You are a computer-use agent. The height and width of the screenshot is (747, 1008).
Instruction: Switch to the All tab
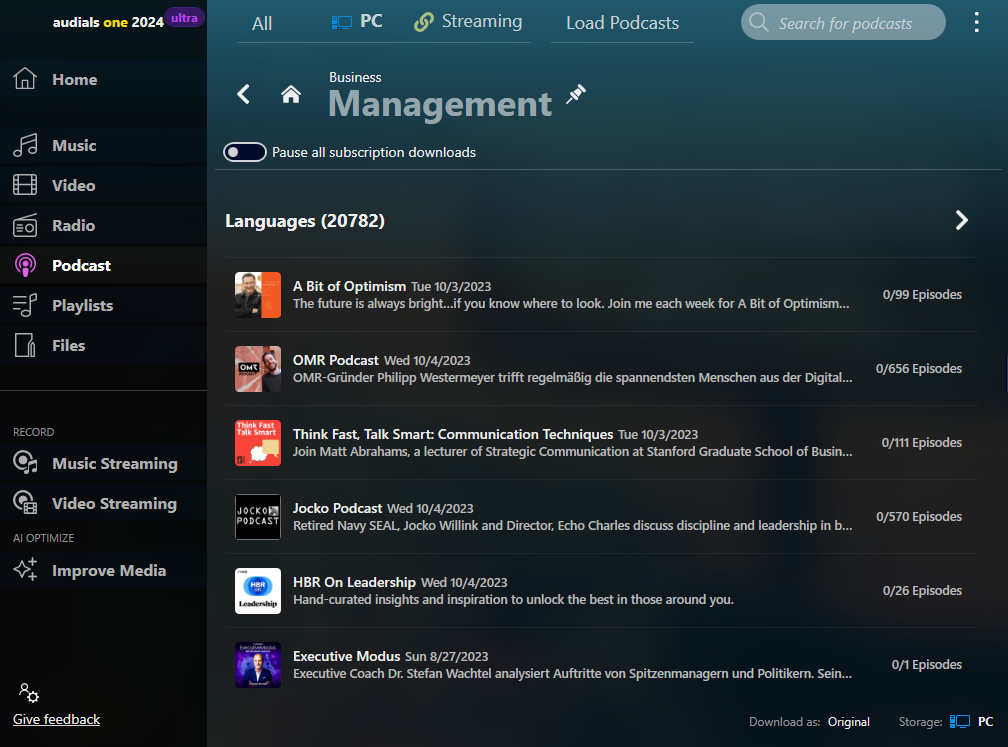coord(262,24)
